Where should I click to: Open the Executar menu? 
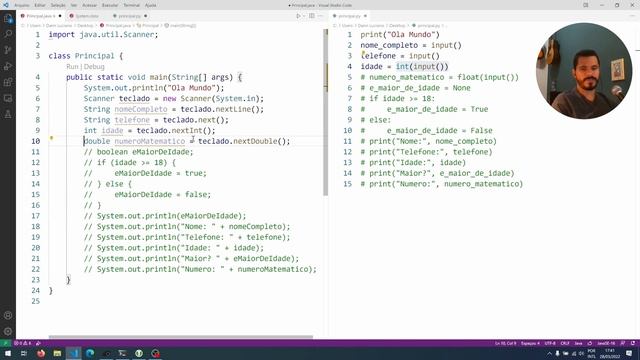(x=110, y=5)
